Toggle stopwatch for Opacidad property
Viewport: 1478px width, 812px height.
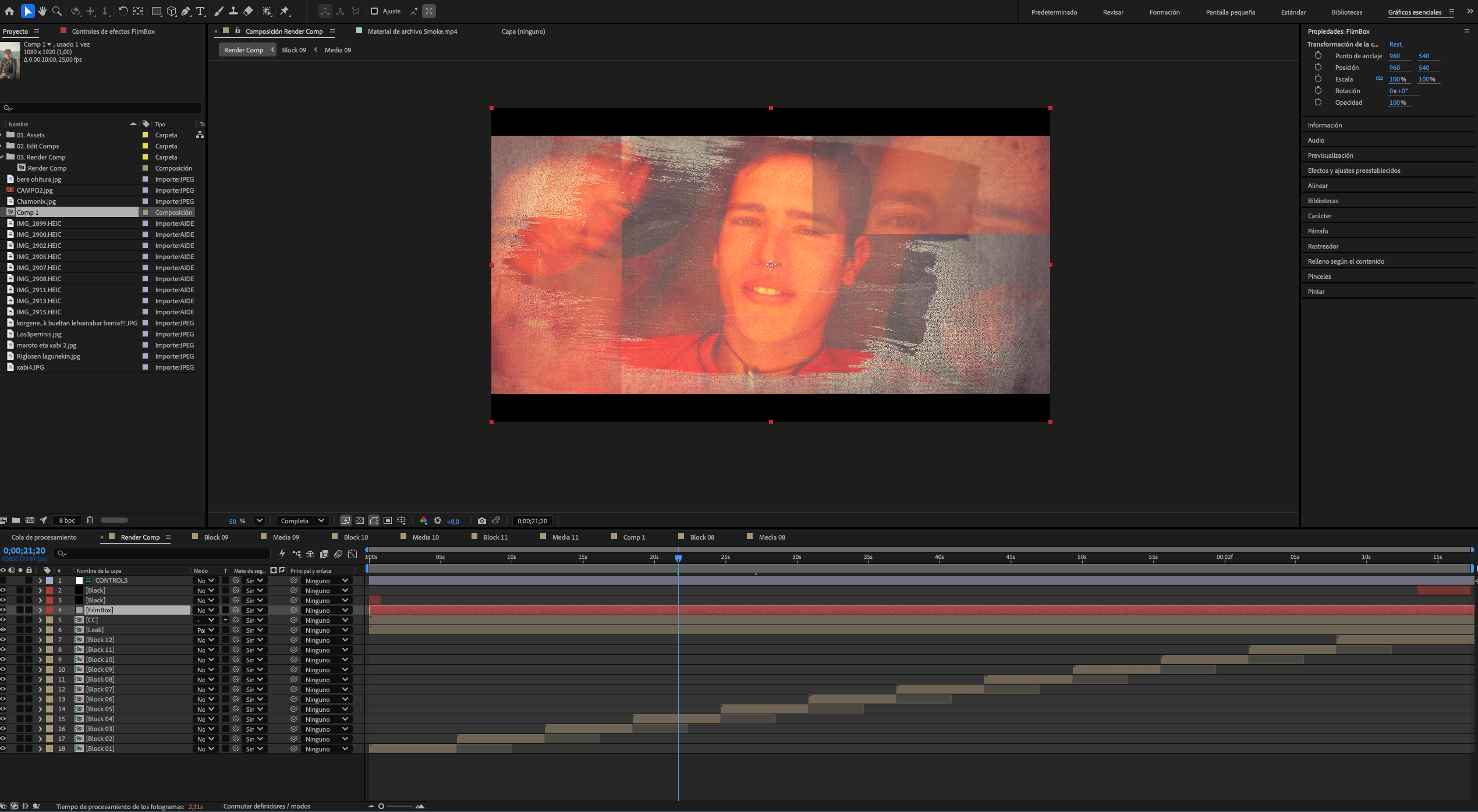point(1318,102)
